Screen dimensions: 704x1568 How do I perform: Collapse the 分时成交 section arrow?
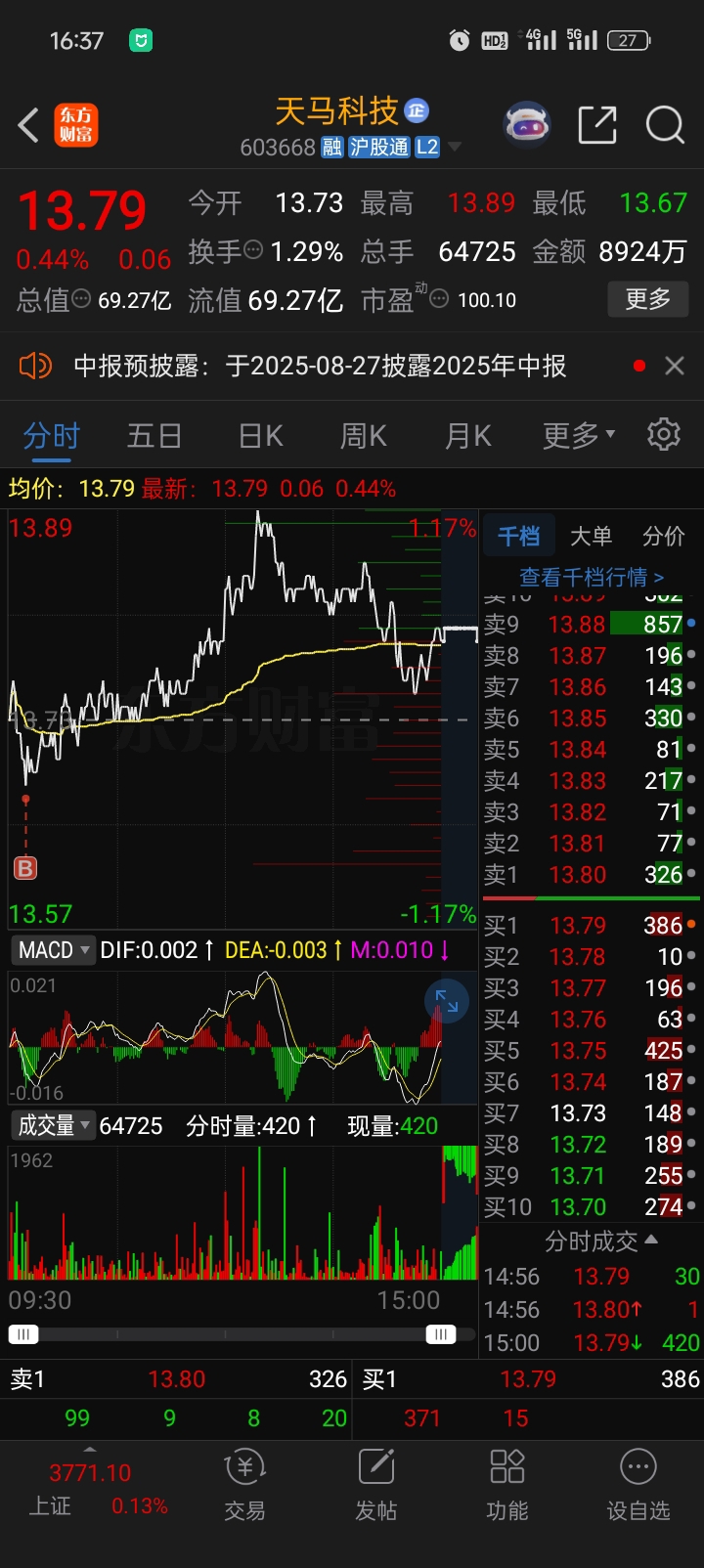[x=652, y=1240]
